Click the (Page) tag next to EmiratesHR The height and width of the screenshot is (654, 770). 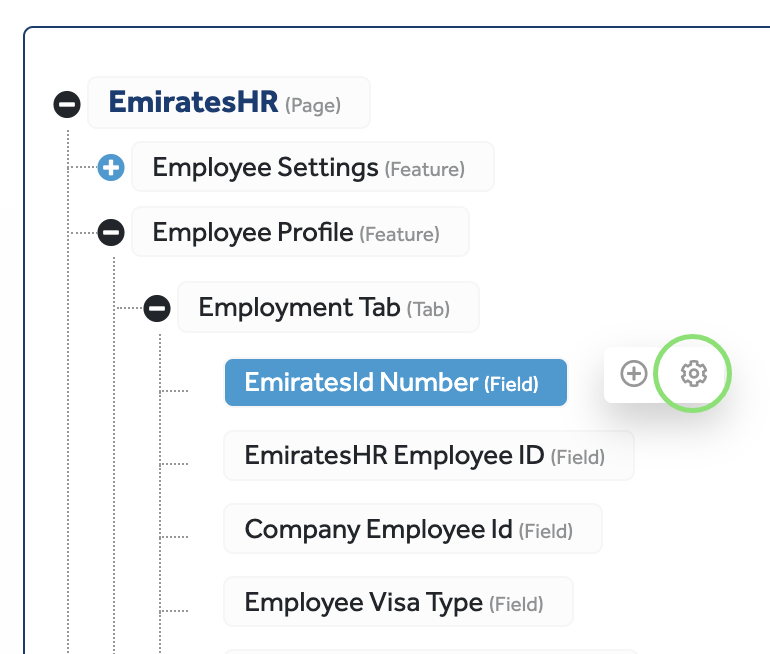tap(313, 105)
